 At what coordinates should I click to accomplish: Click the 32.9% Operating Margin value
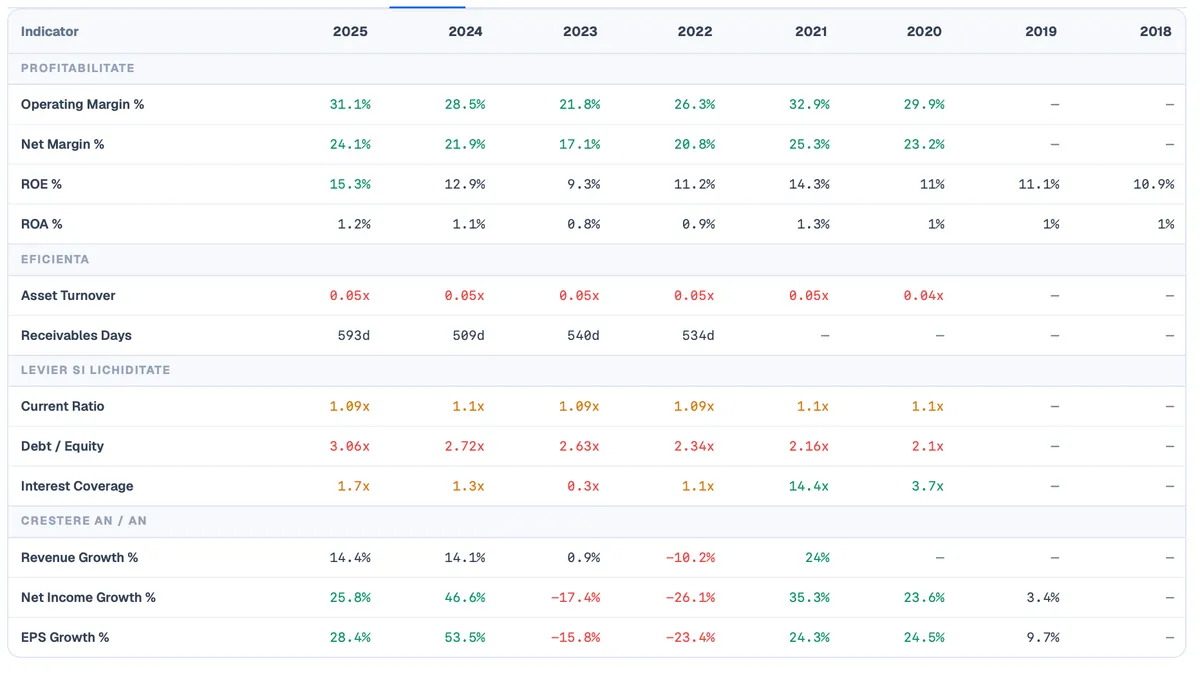click(810, 104)
